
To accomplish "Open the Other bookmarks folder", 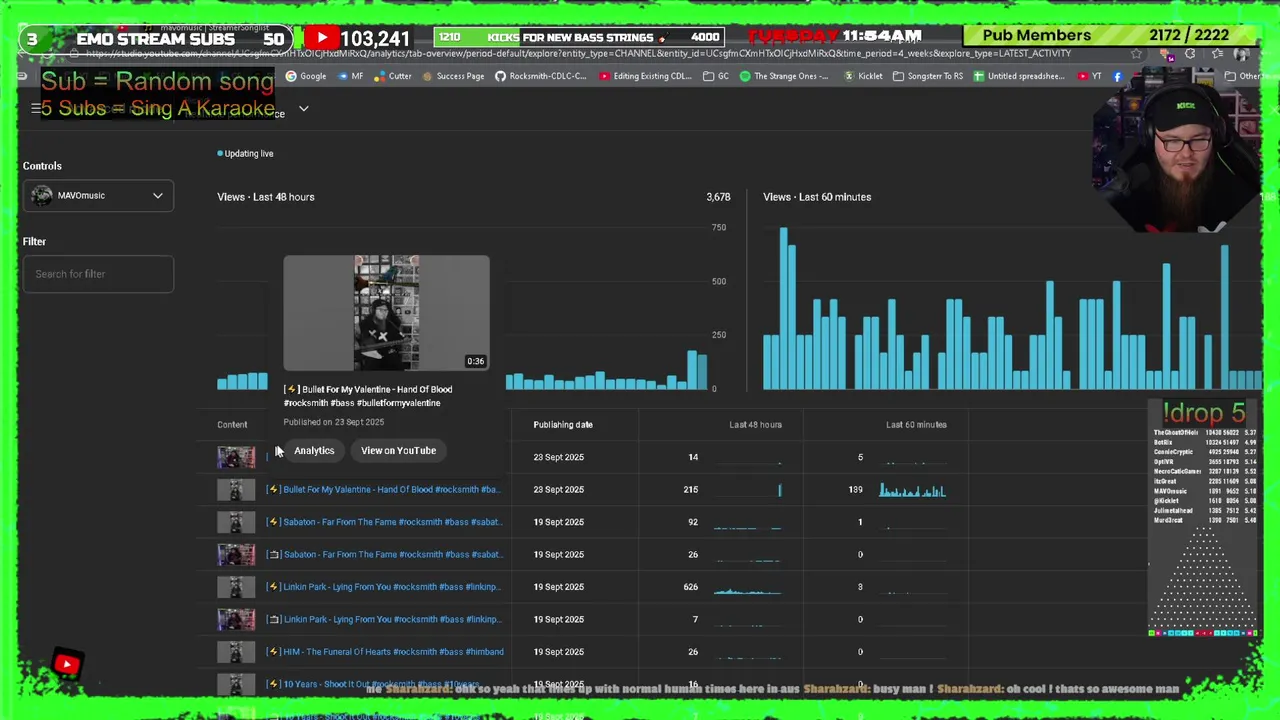I will pos(1241,76).
